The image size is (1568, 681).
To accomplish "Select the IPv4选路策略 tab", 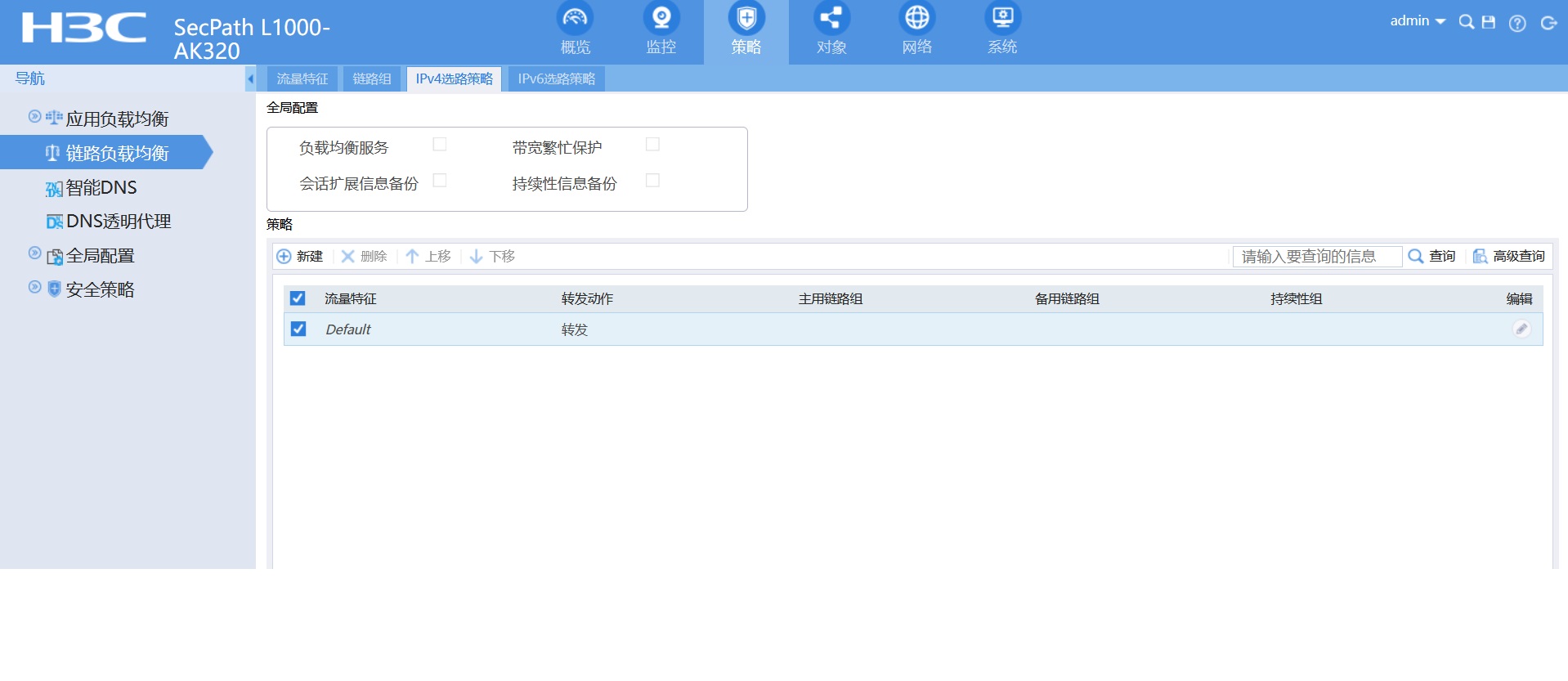I will [x=455, y=78].
